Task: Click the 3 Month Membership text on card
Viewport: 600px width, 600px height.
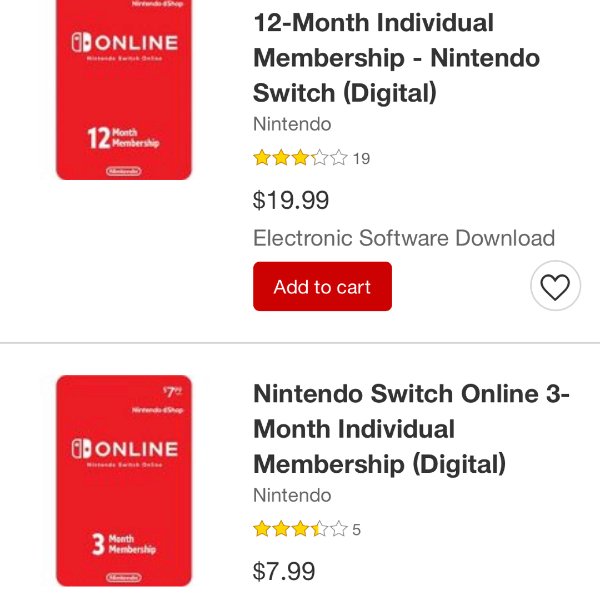Action: coord(124,544)
